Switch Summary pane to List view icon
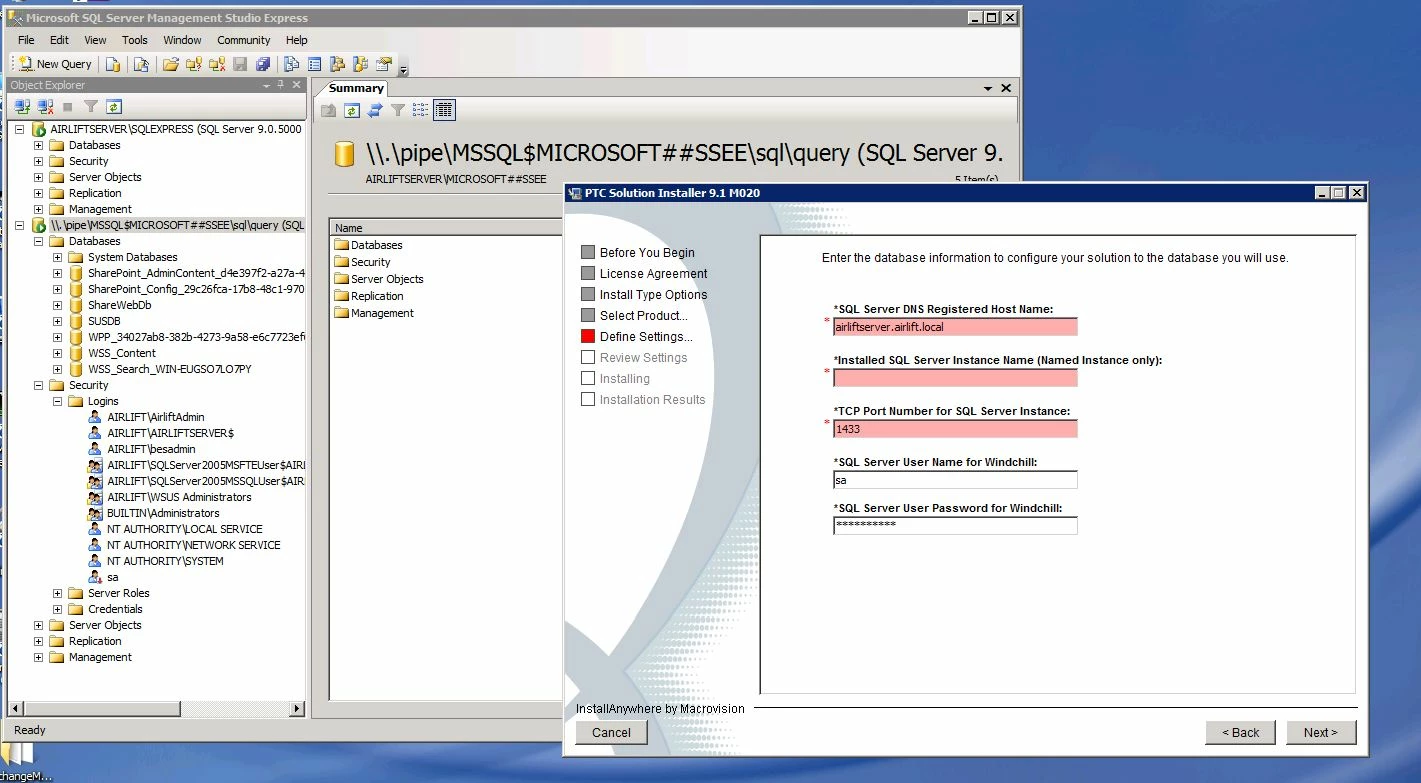Viewport: 1421px width, 783px height. coord(421,110)
